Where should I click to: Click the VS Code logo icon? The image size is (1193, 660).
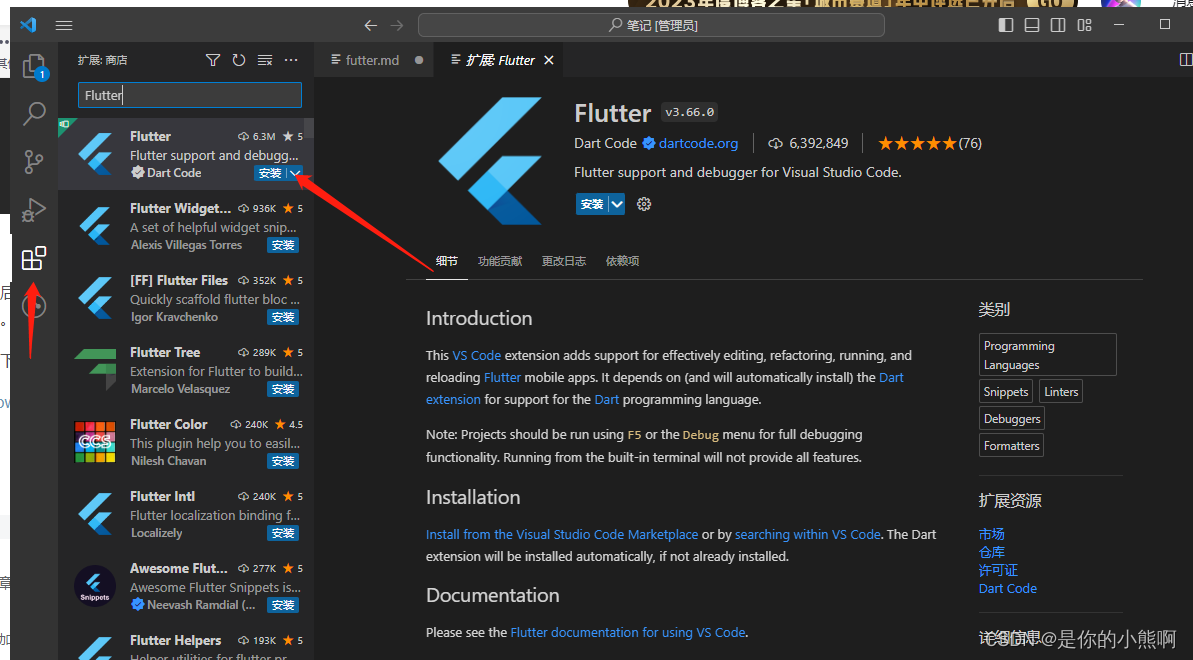28,24
